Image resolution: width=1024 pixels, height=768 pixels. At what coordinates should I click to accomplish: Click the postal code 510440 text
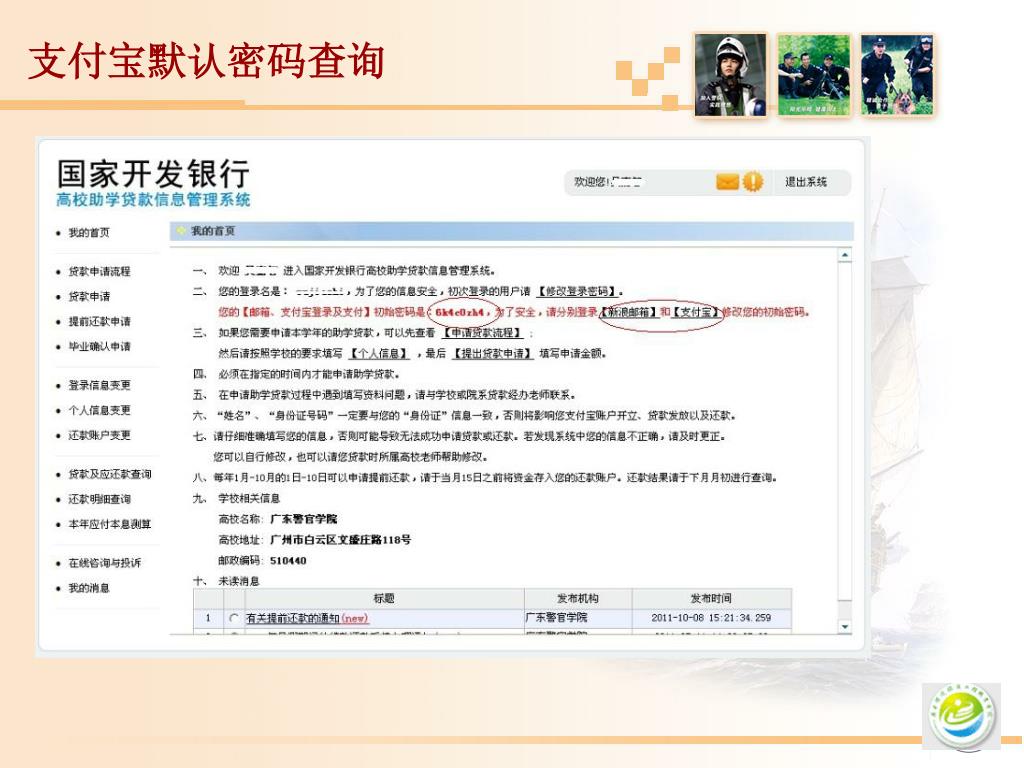coord(288,560)
